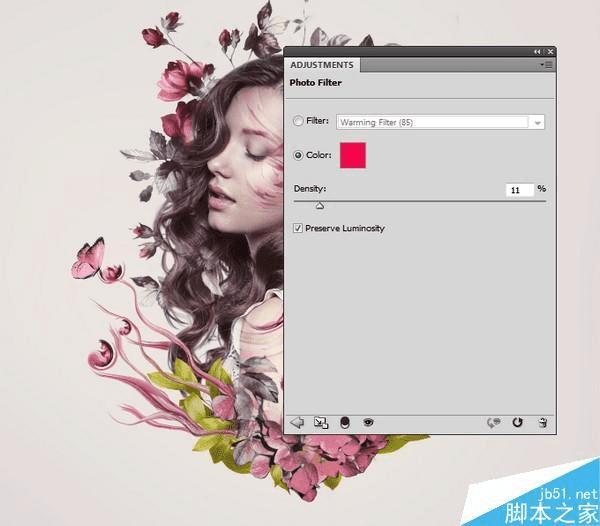Click the Density percentage input field

click(520, 190)
